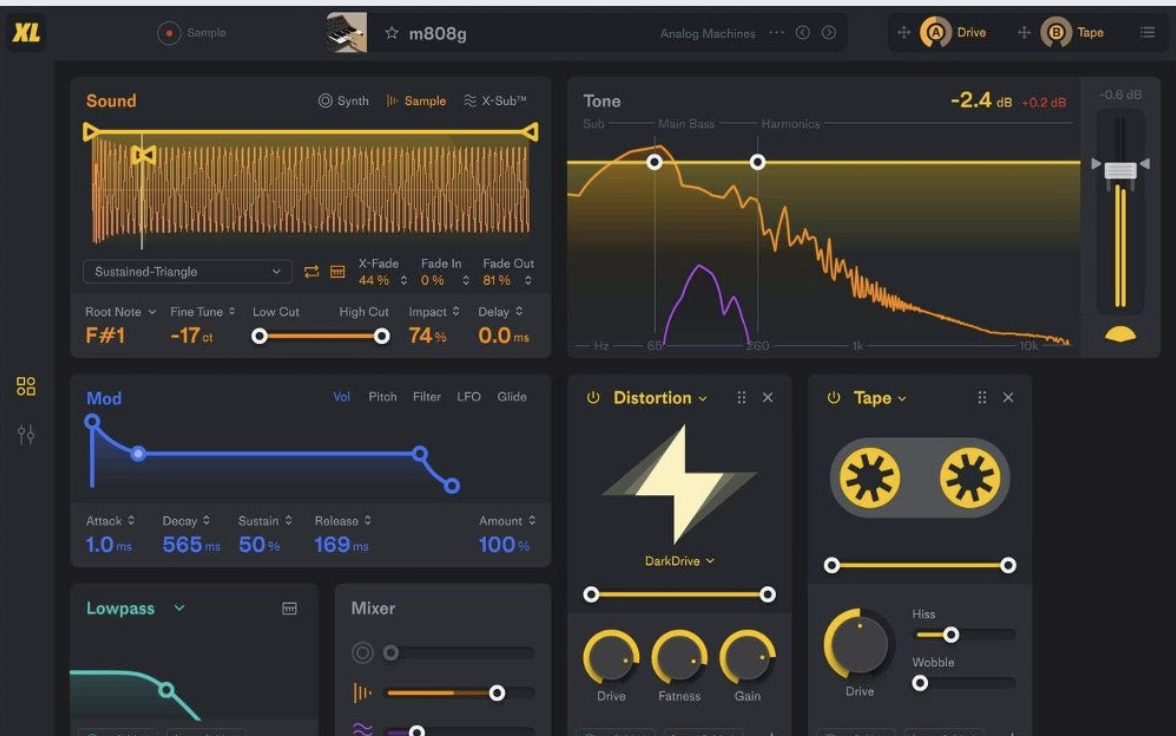1176x736 pixels.
Task: Click the Harmonics band handle in Tone
Action: tap(758, 162)
